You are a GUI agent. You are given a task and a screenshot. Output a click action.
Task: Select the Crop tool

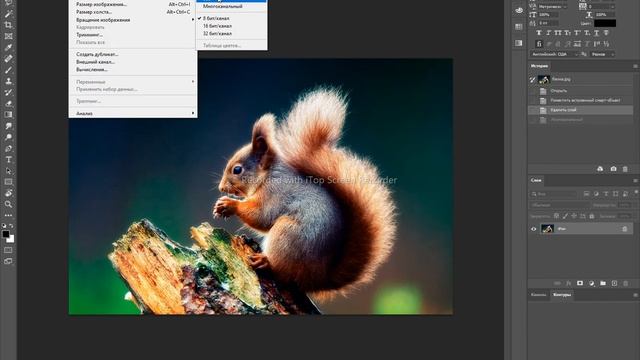point(8,25)
